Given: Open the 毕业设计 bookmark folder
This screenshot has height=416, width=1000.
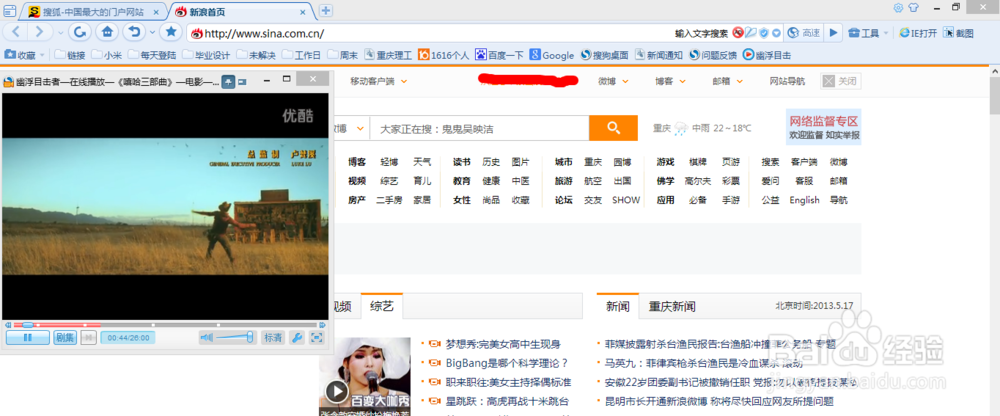Looking at the screenshot, I should [x=206, y=56].
